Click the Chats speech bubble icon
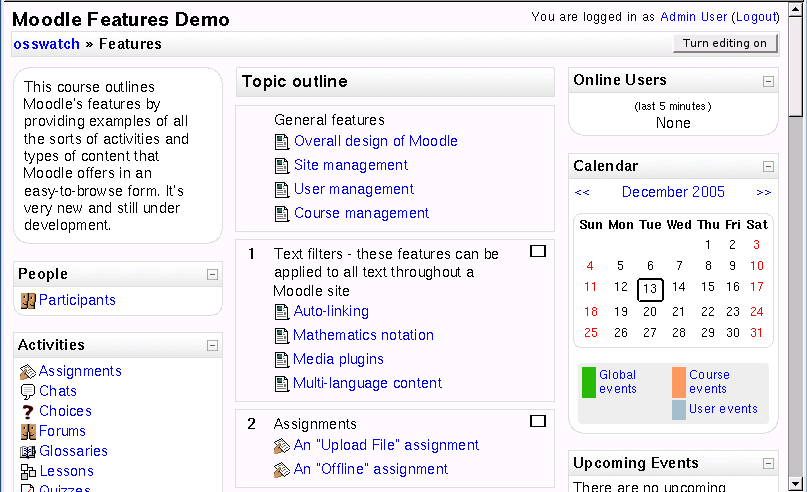The image size is (807, 492). coord(28,392)
